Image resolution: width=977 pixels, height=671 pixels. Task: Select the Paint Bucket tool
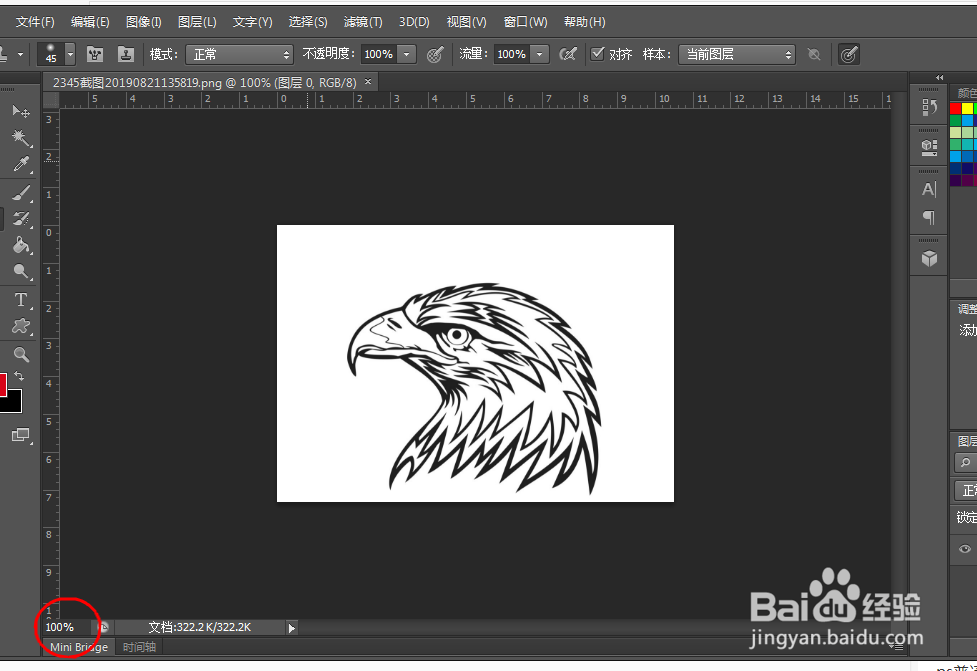(x=21, y=245)
